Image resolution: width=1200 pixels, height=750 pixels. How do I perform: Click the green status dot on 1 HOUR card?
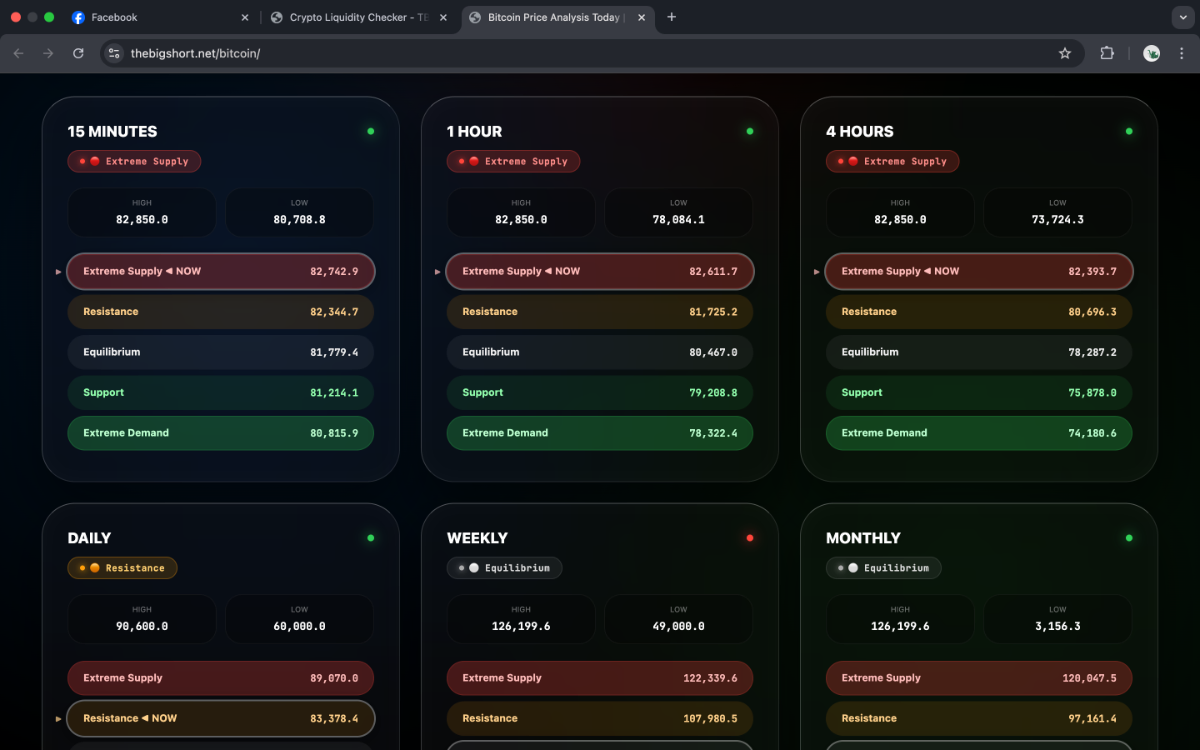click(750, 131)
